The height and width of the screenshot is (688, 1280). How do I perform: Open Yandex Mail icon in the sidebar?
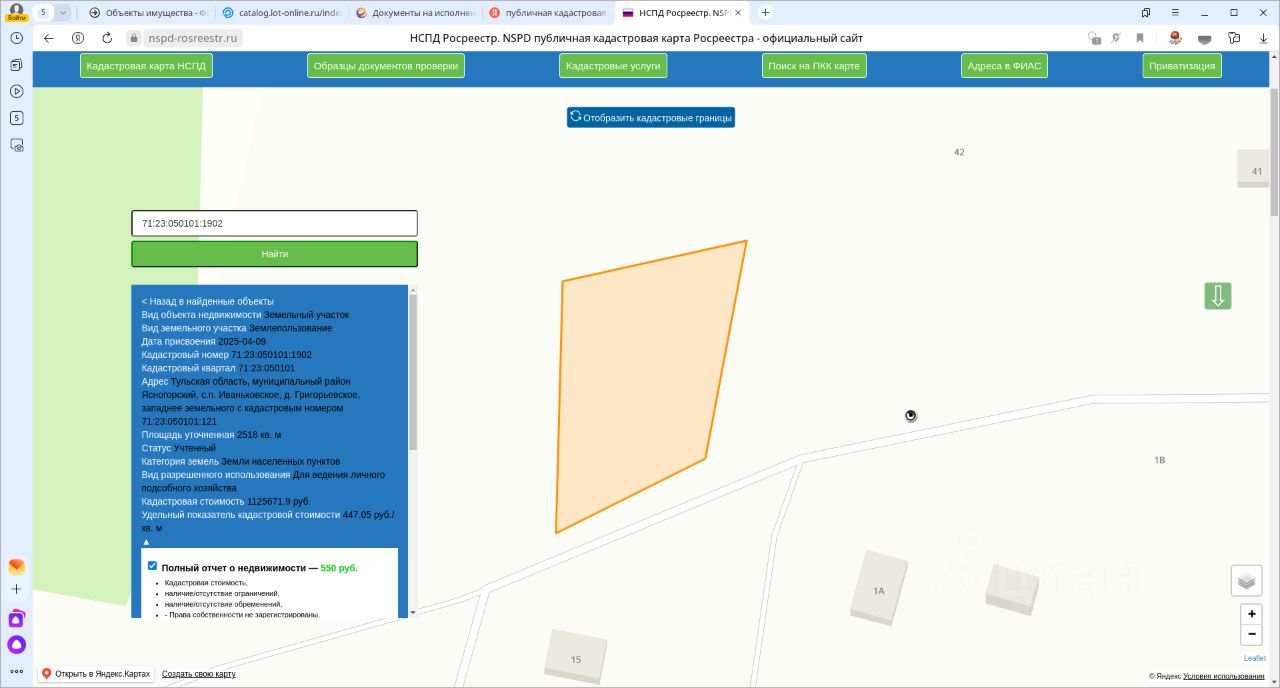pyautogui.click(x=16, y=566)
